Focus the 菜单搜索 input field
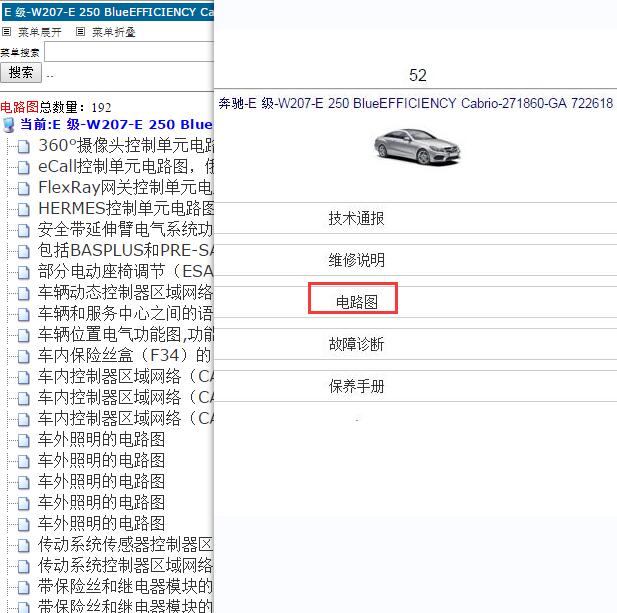Screen dimensions: 617x613 click(x=129, y=52)
